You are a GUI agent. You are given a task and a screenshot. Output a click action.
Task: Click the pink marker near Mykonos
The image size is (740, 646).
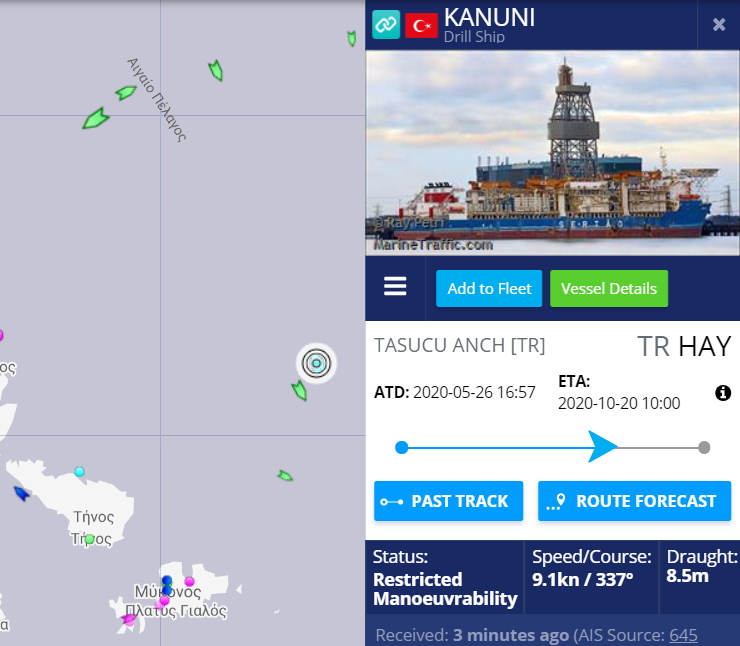(x=189, y=581)
